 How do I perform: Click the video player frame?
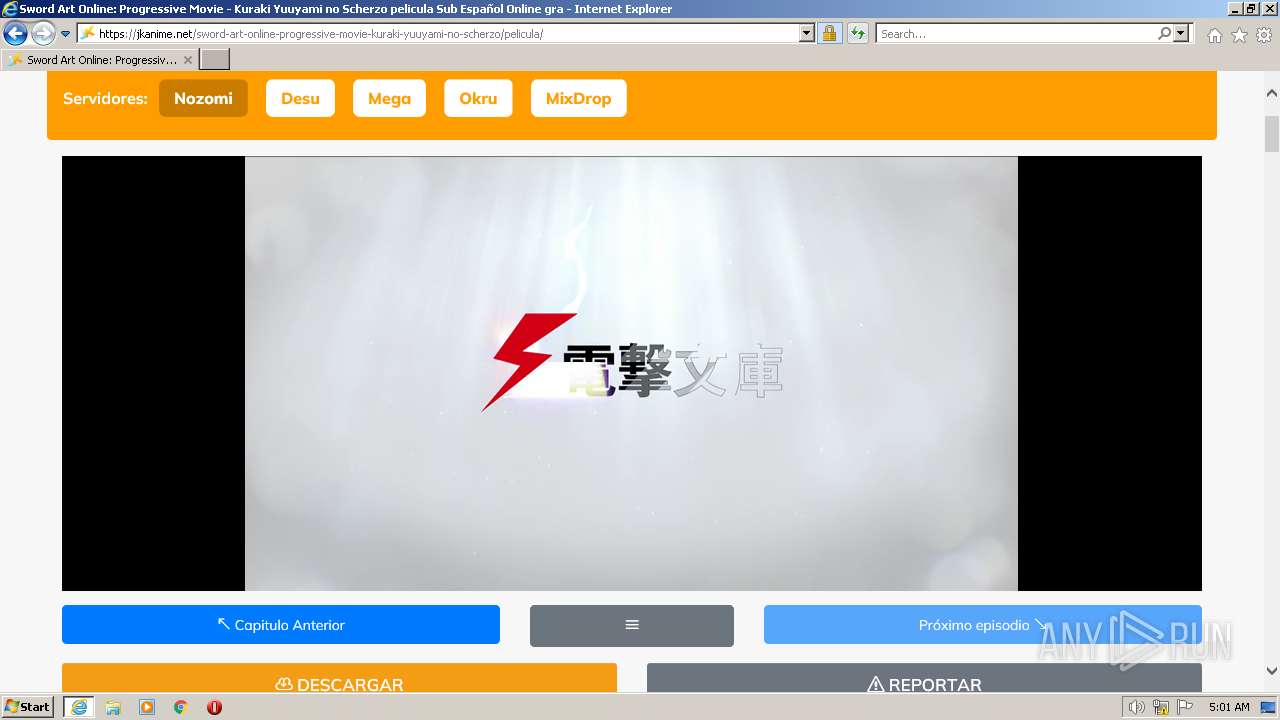tap(632, 373)
